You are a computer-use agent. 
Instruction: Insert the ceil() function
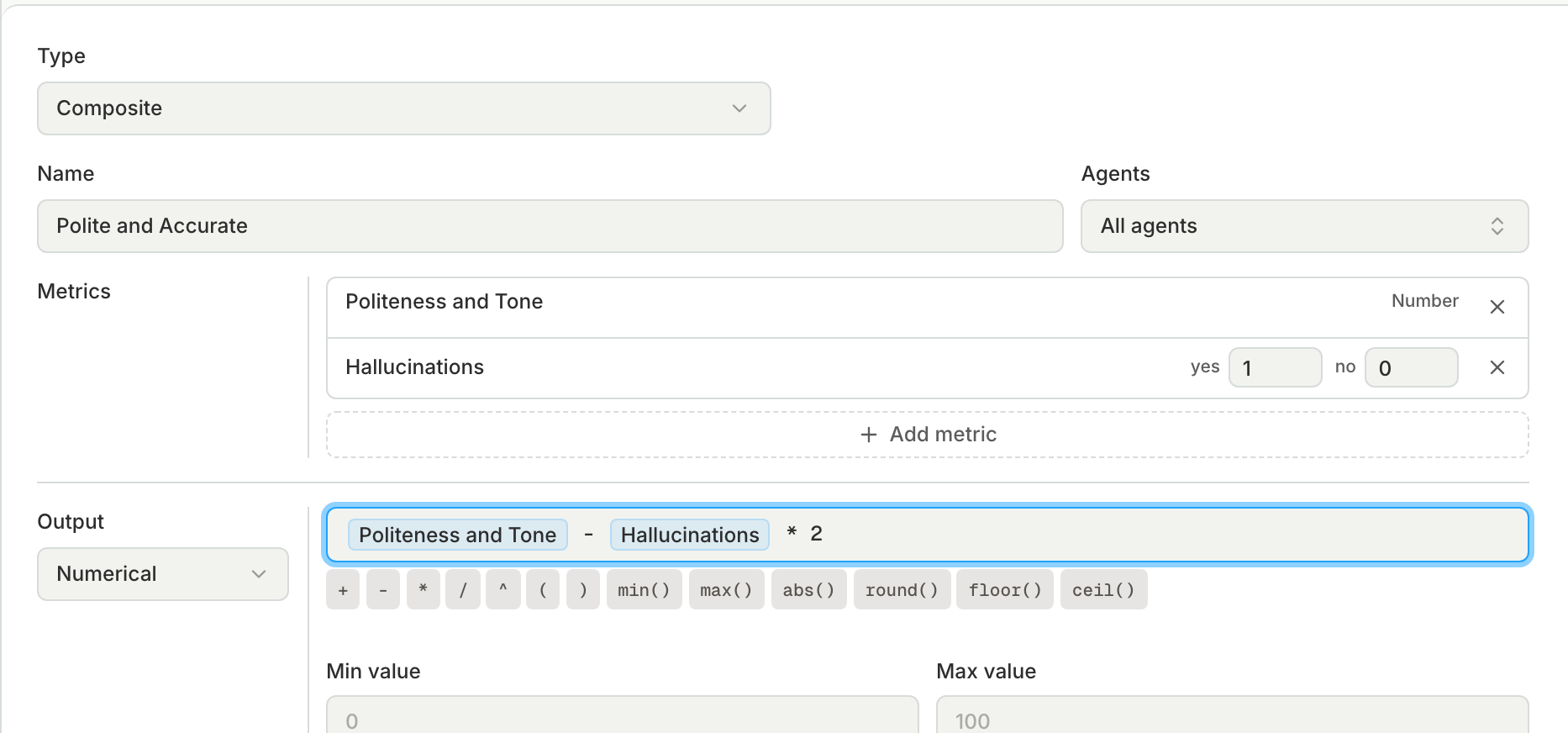click(1104, 589)
